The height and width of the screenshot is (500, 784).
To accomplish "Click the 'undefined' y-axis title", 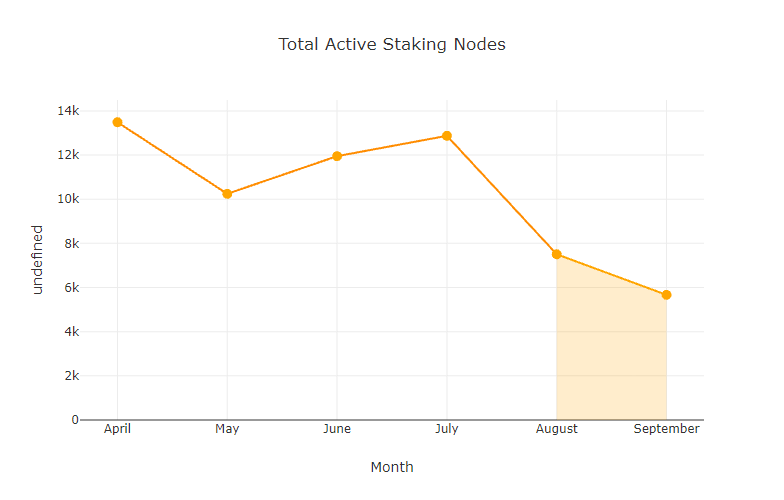I will click(x=38, y=259).
